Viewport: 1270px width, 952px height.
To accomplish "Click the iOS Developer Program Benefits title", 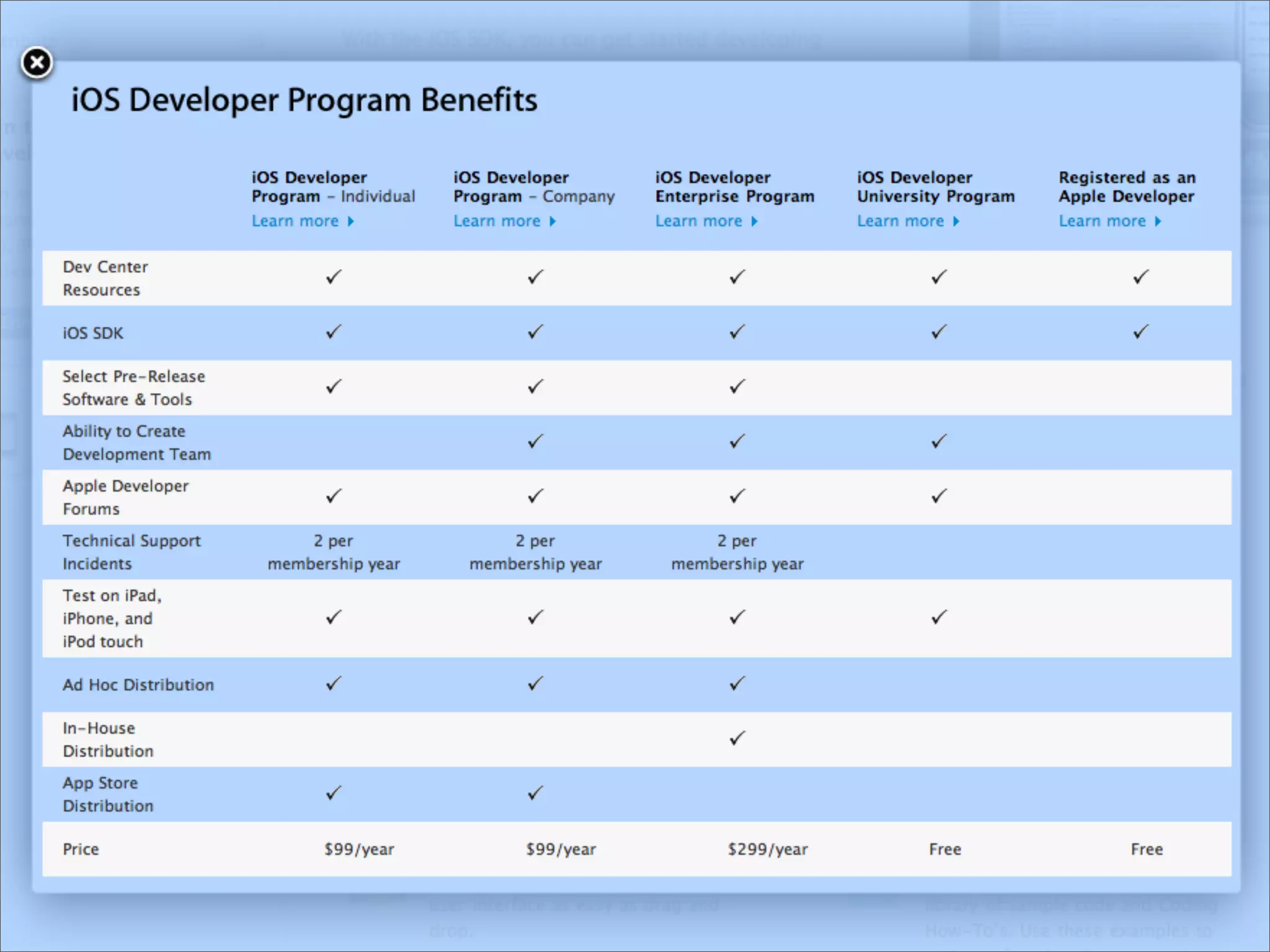I will 304,100.
